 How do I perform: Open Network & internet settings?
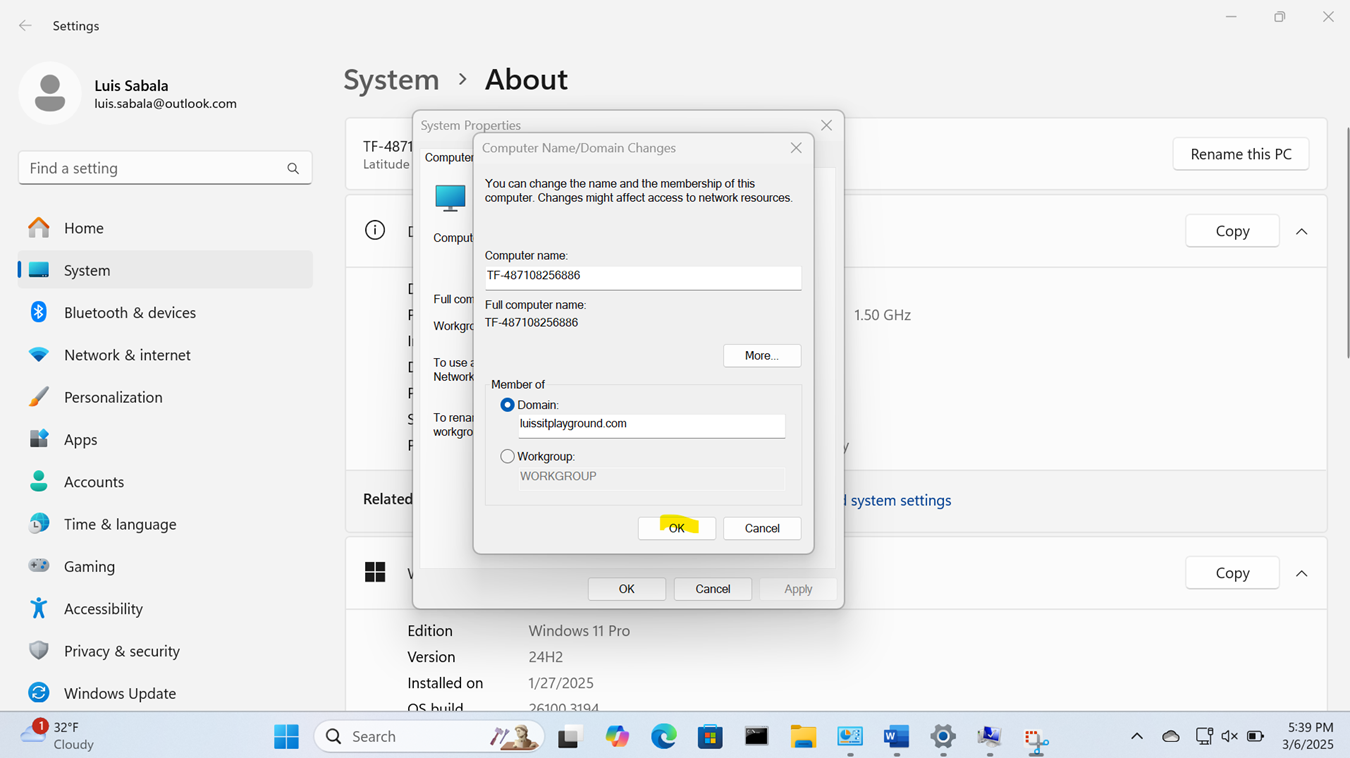[x=165, y=355]
